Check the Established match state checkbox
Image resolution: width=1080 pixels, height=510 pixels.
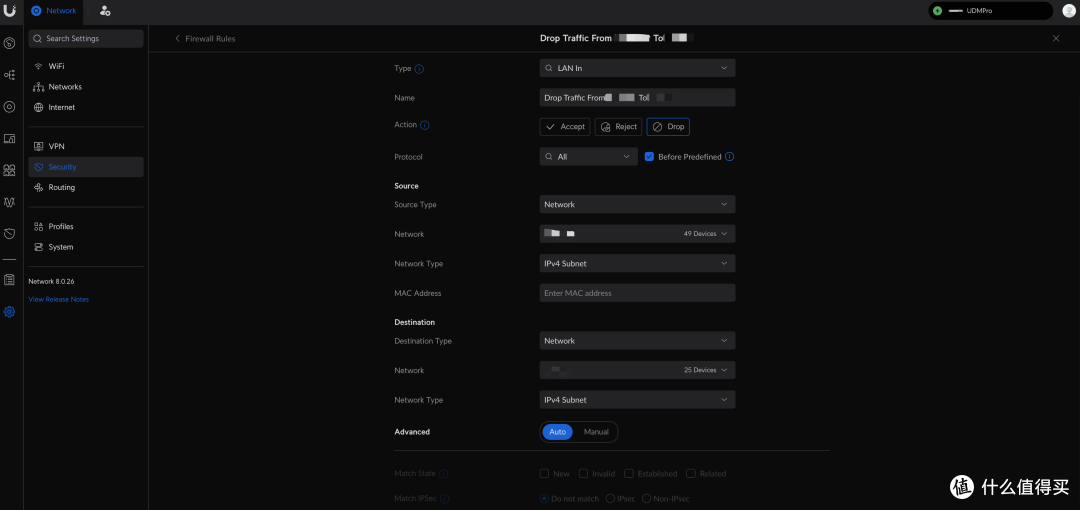[x=629, y=473]
